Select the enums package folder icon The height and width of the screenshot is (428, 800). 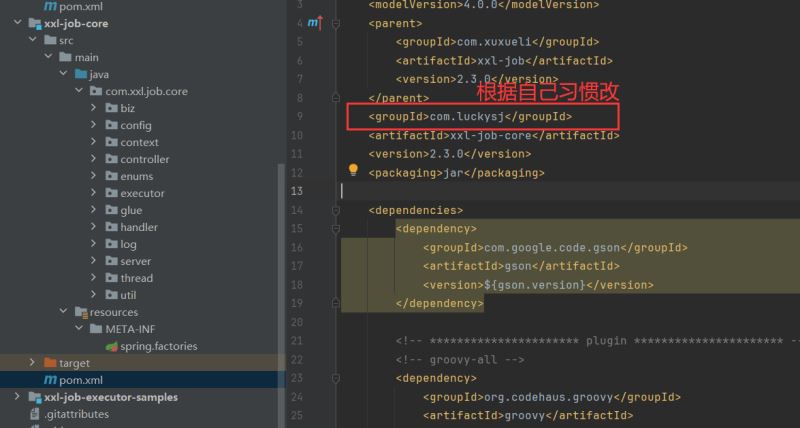[112, 175]
